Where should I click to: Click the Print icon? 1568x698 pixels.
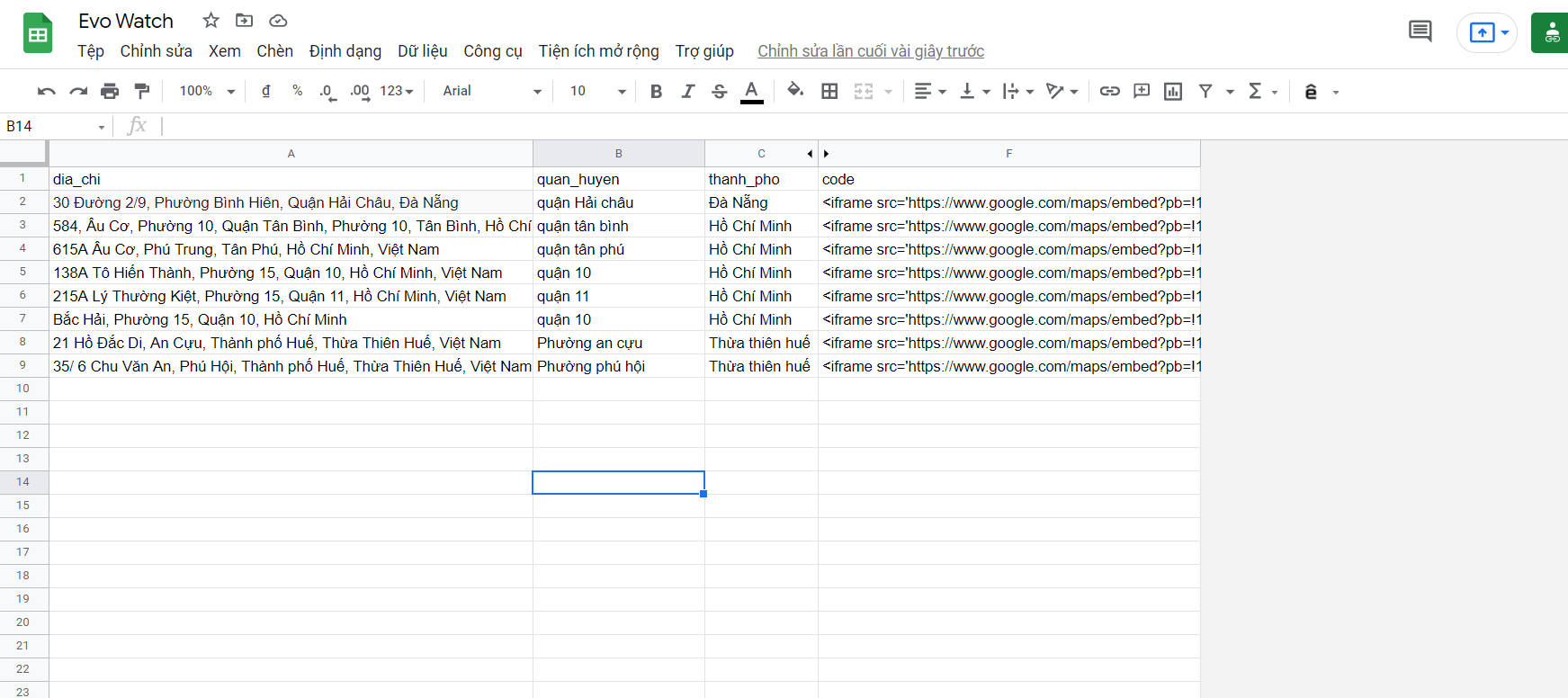[x=110, y=91]
